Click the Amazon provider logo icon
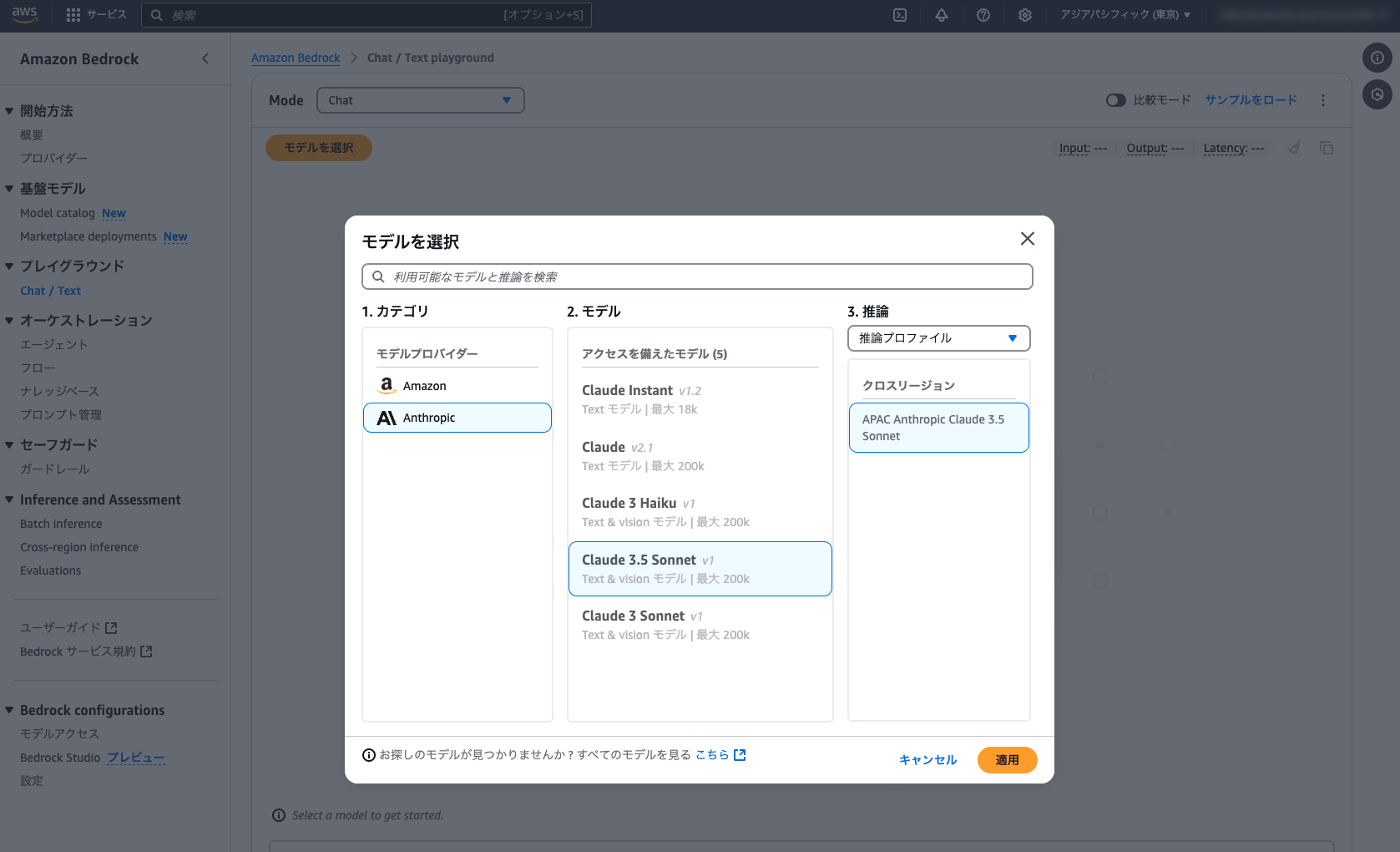The image size is (1400, 852). (387, 386)
